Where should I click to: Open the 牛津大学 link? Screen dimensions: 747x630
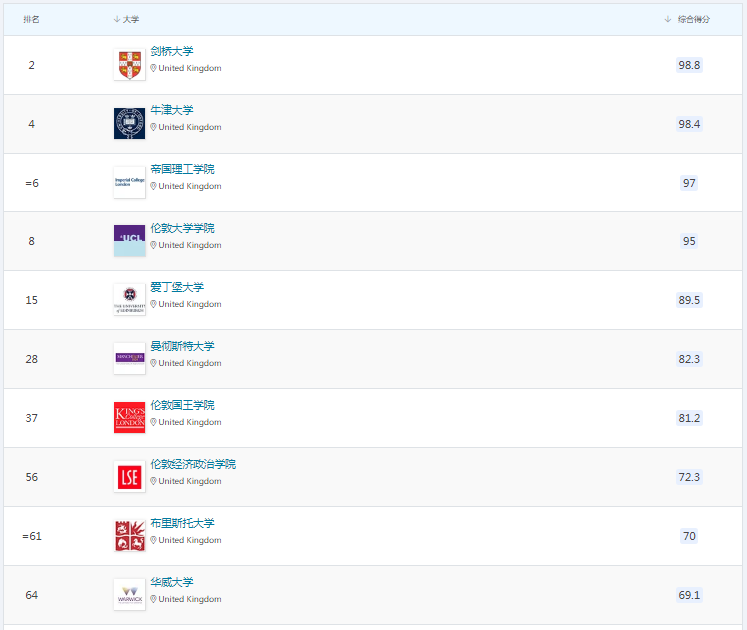pos(171,110)
